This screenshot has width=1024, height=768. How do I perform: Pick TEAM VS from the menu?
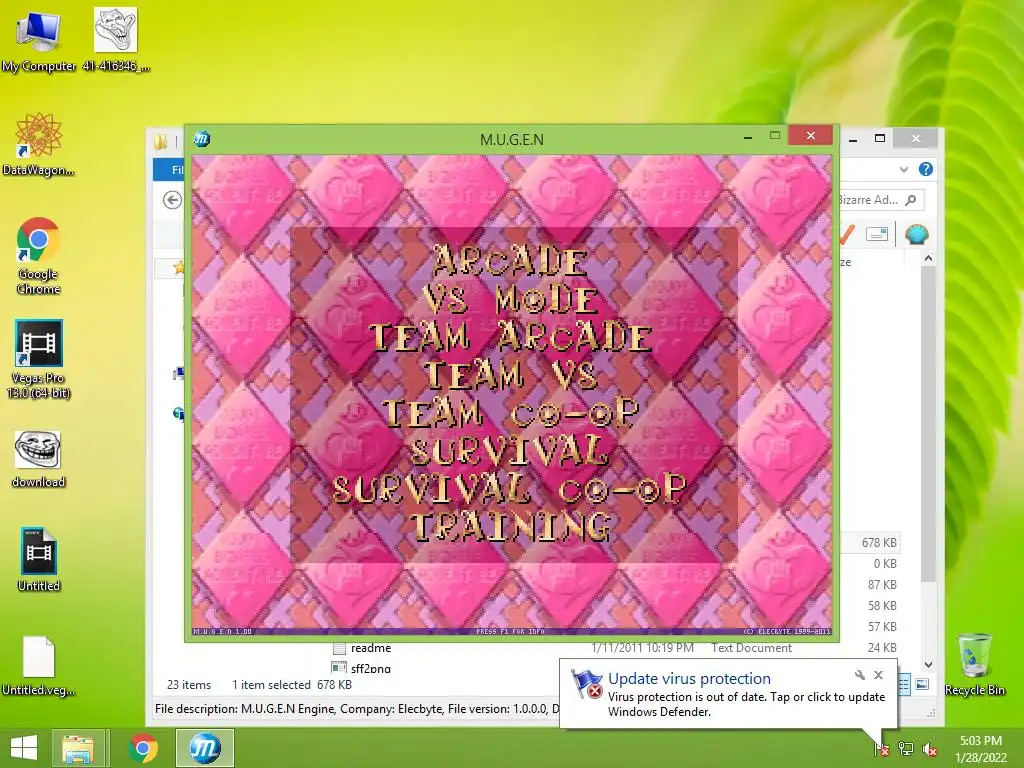tap(510, 376)
